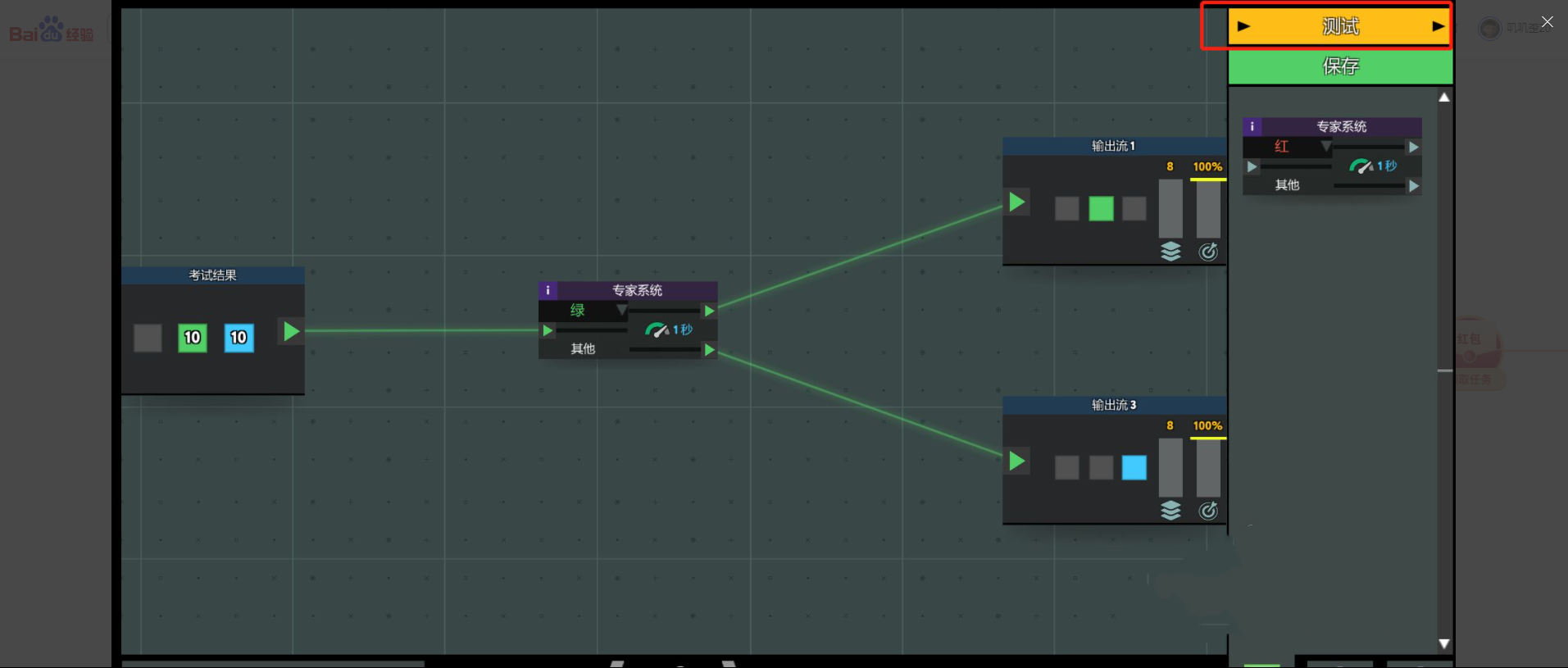Click the green square in 输出流 1
This screenshot has width=1568, height=668.
[1101, 209]
